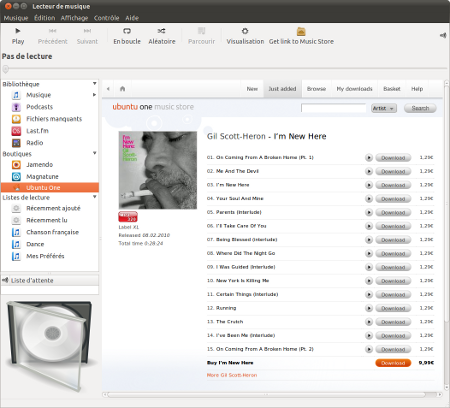Open the Édition menu
Image resolution: width=450 pixels, height=408 pixels.
point(44,18)
